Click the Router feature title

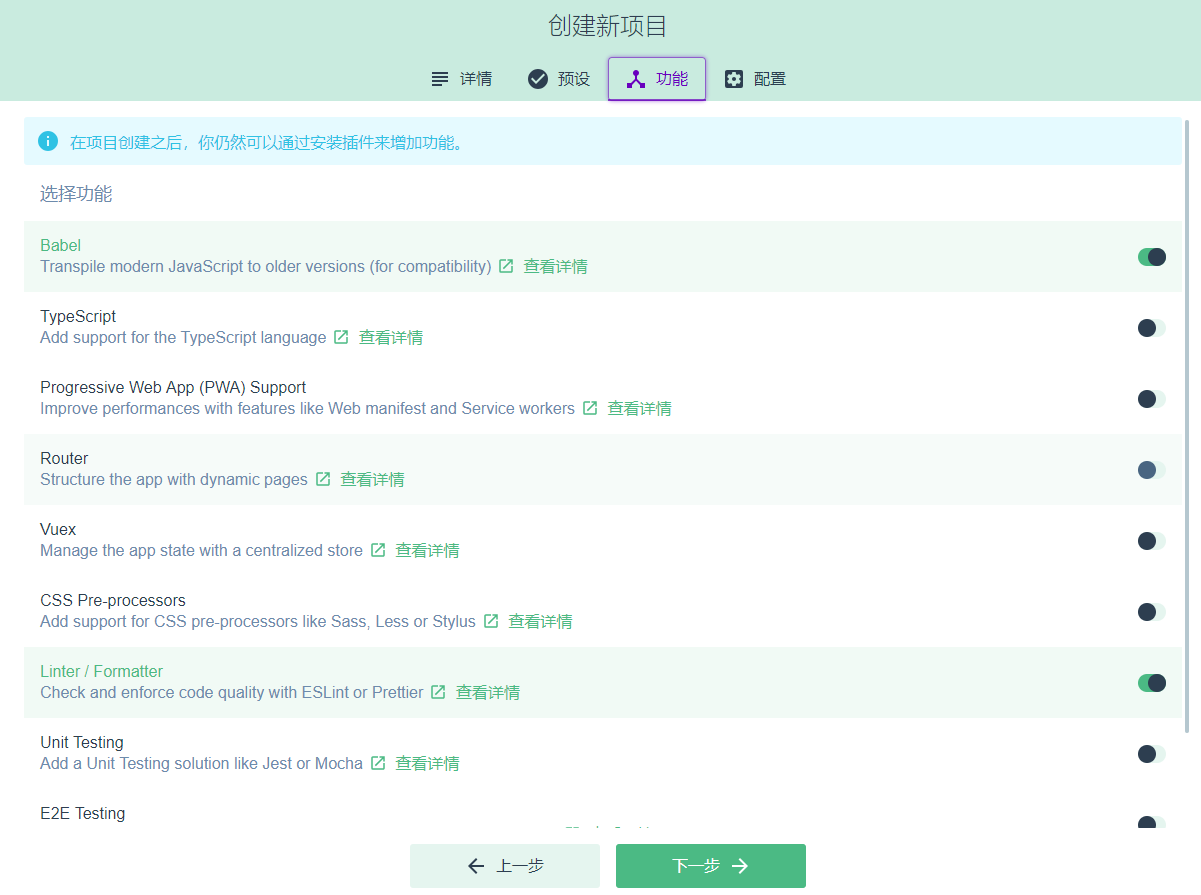point(64,458)
